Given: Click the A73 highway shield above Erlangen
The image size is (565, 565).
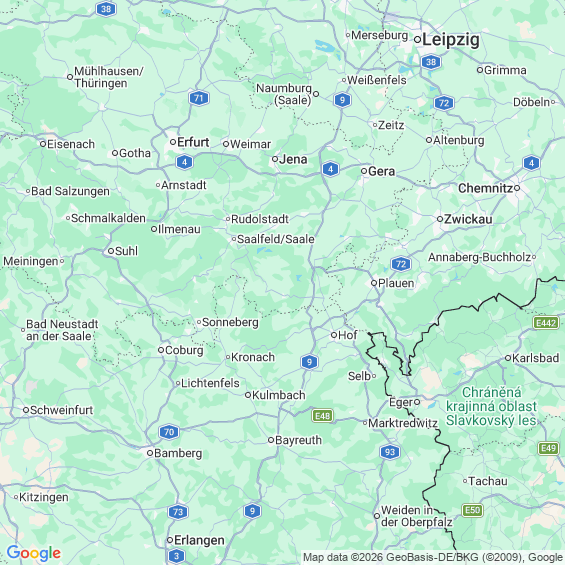Looking at the screenshot, I should coord(178,512).
